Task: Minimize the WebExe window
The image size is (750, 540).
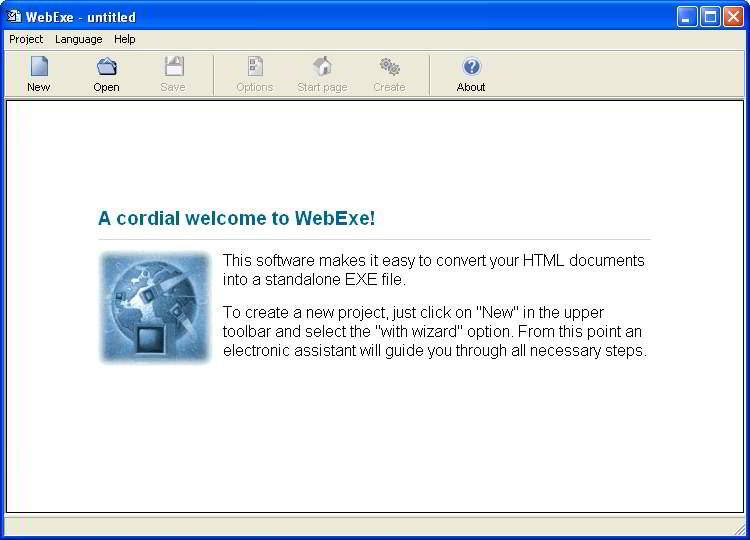Action: coord(687,16)
